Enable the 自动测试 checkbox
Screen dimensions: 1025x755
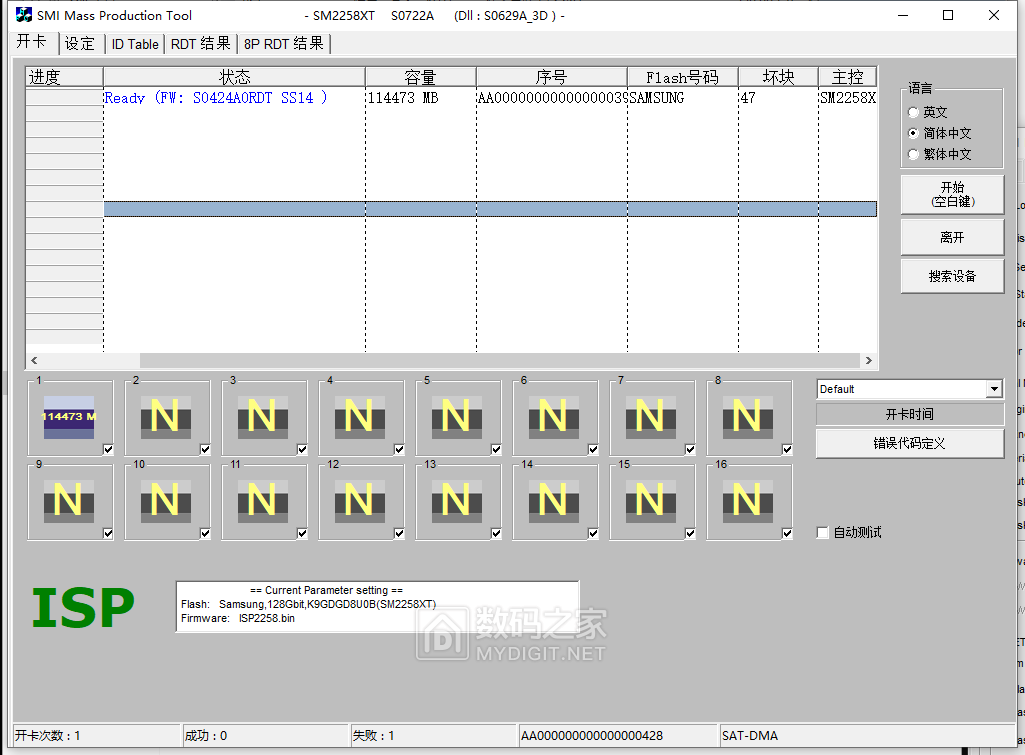(x=823, y=533)
